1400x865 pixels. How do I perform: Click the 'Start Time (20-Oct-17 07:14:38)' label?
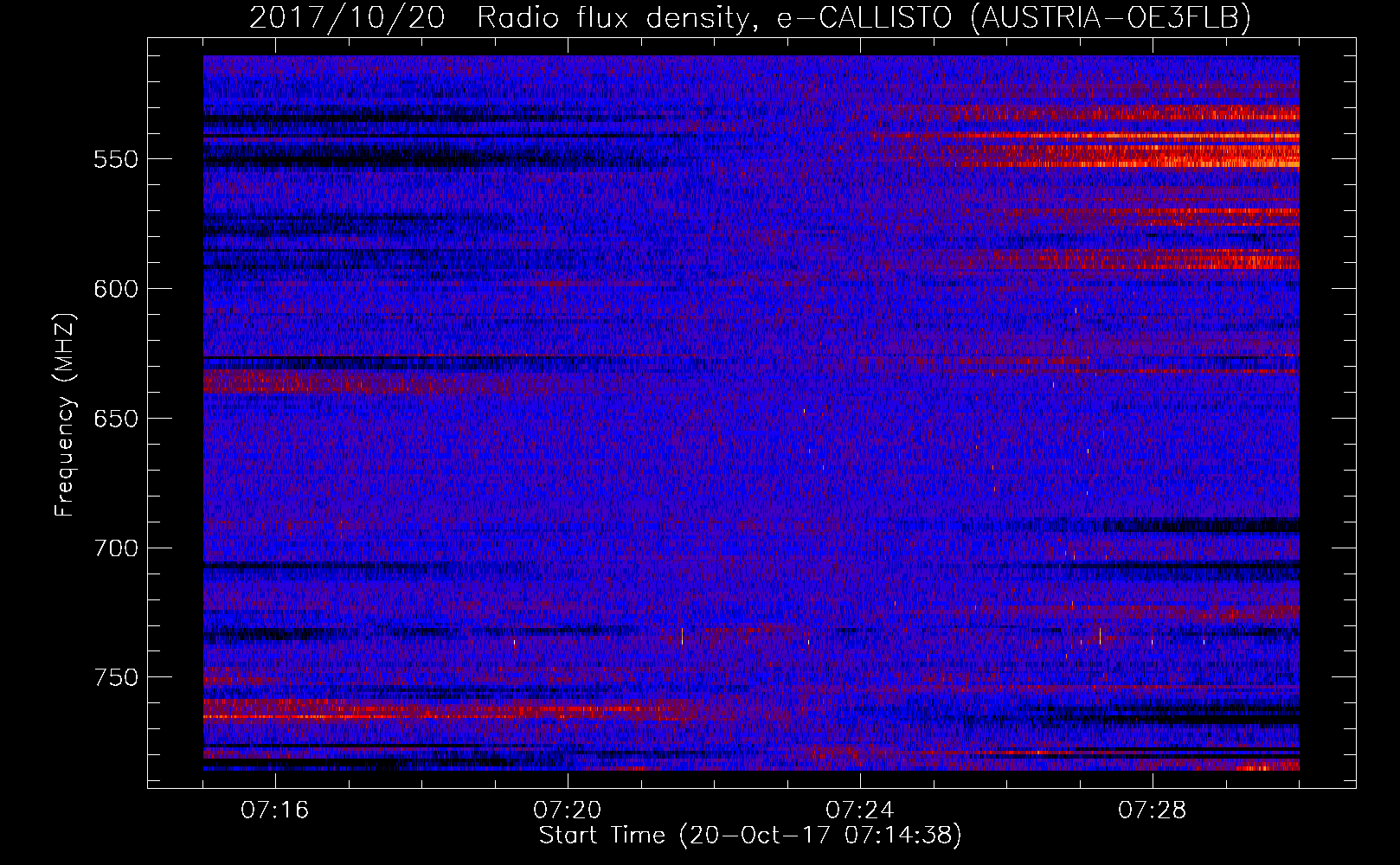point(750,836)
